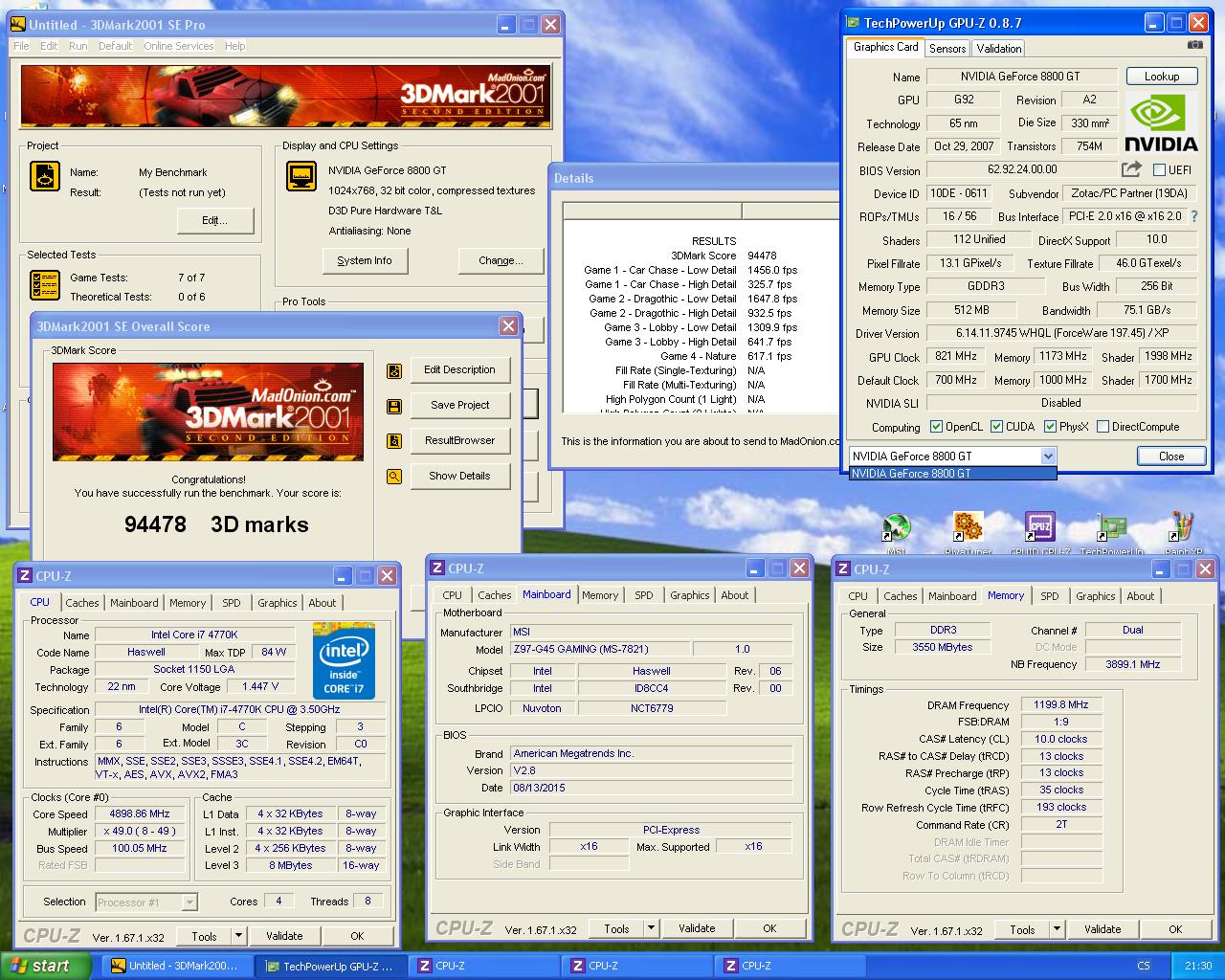Click the NVIDIA logo in GPU-Z
This screenshot has height=980, width=1225.
point(1162,122)
